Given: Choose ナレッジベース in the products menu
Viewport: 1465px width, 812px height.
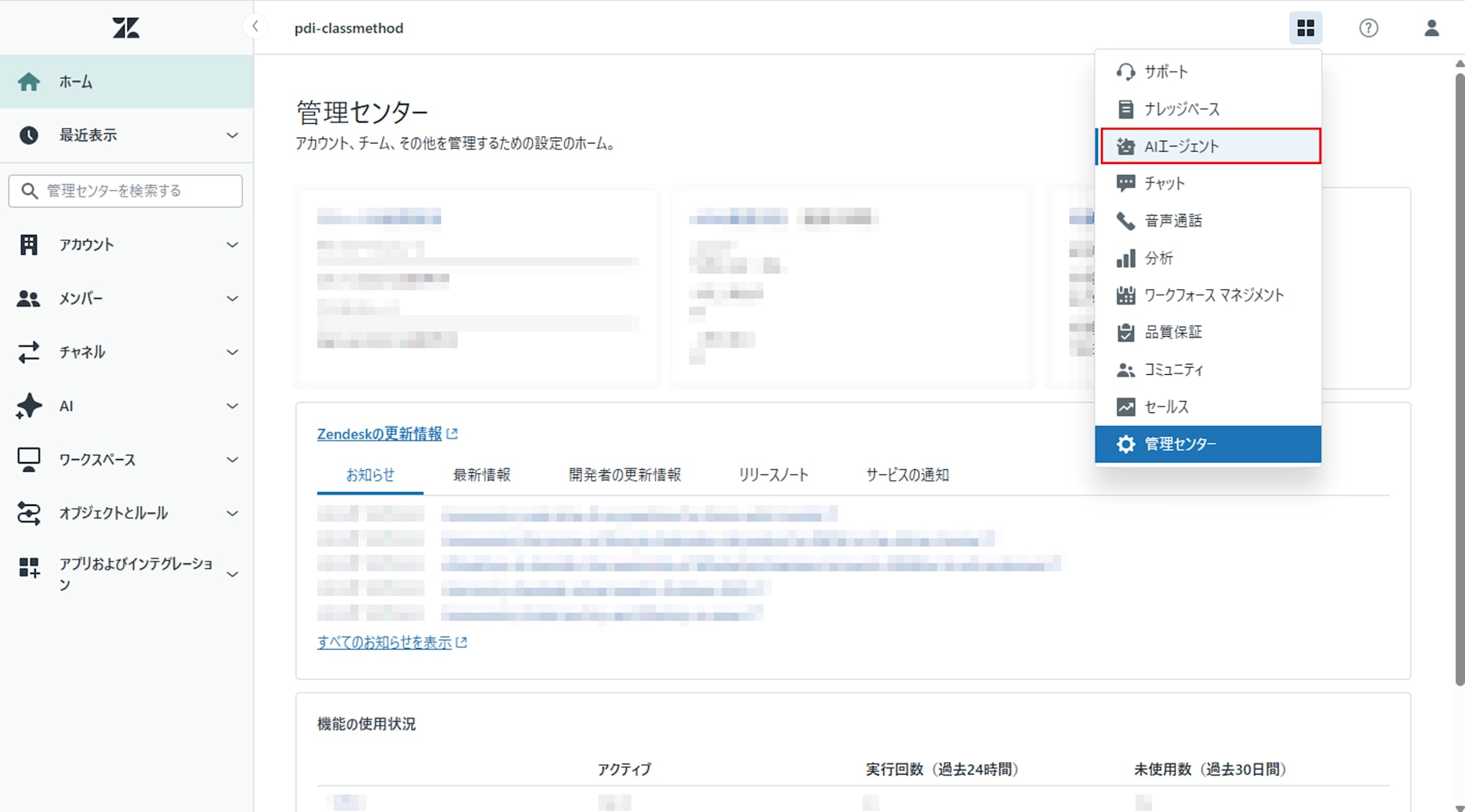Looking at the screenshot, I should [x=1182, y=109].
